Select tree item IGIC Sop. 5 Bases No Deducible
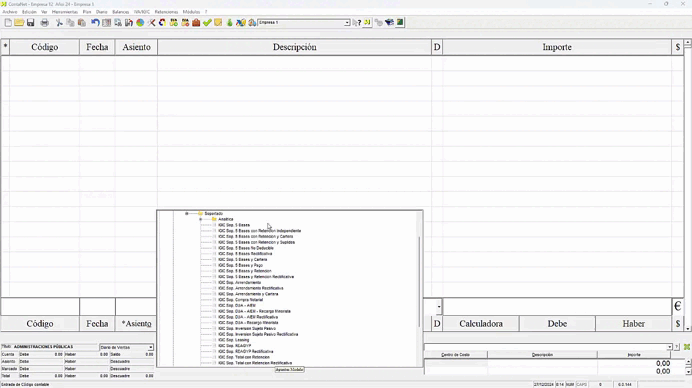This screenshot has height=388, width=692. click(245, 248)
